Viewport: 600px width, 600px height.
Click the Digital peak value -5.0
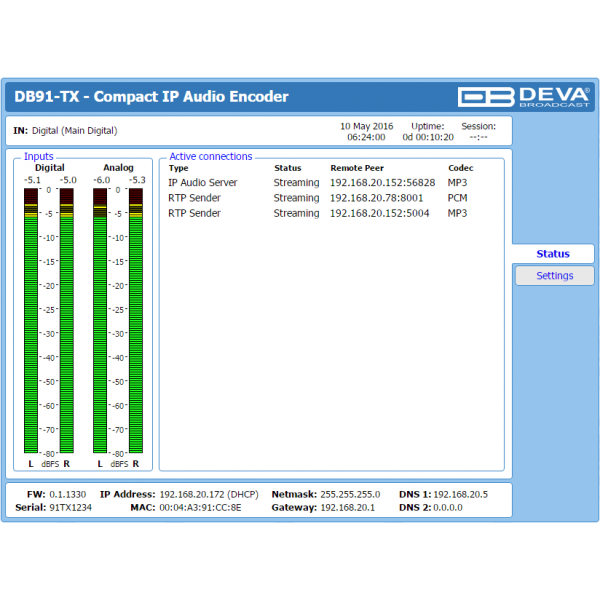68,180
